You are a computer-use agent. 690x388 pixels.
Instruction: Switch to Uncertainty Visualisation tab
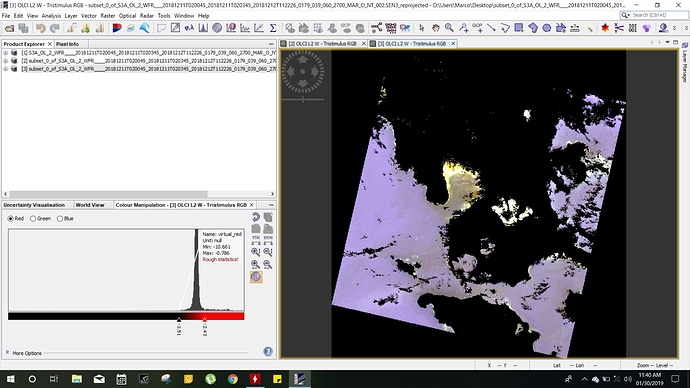(x=34, y=205)
